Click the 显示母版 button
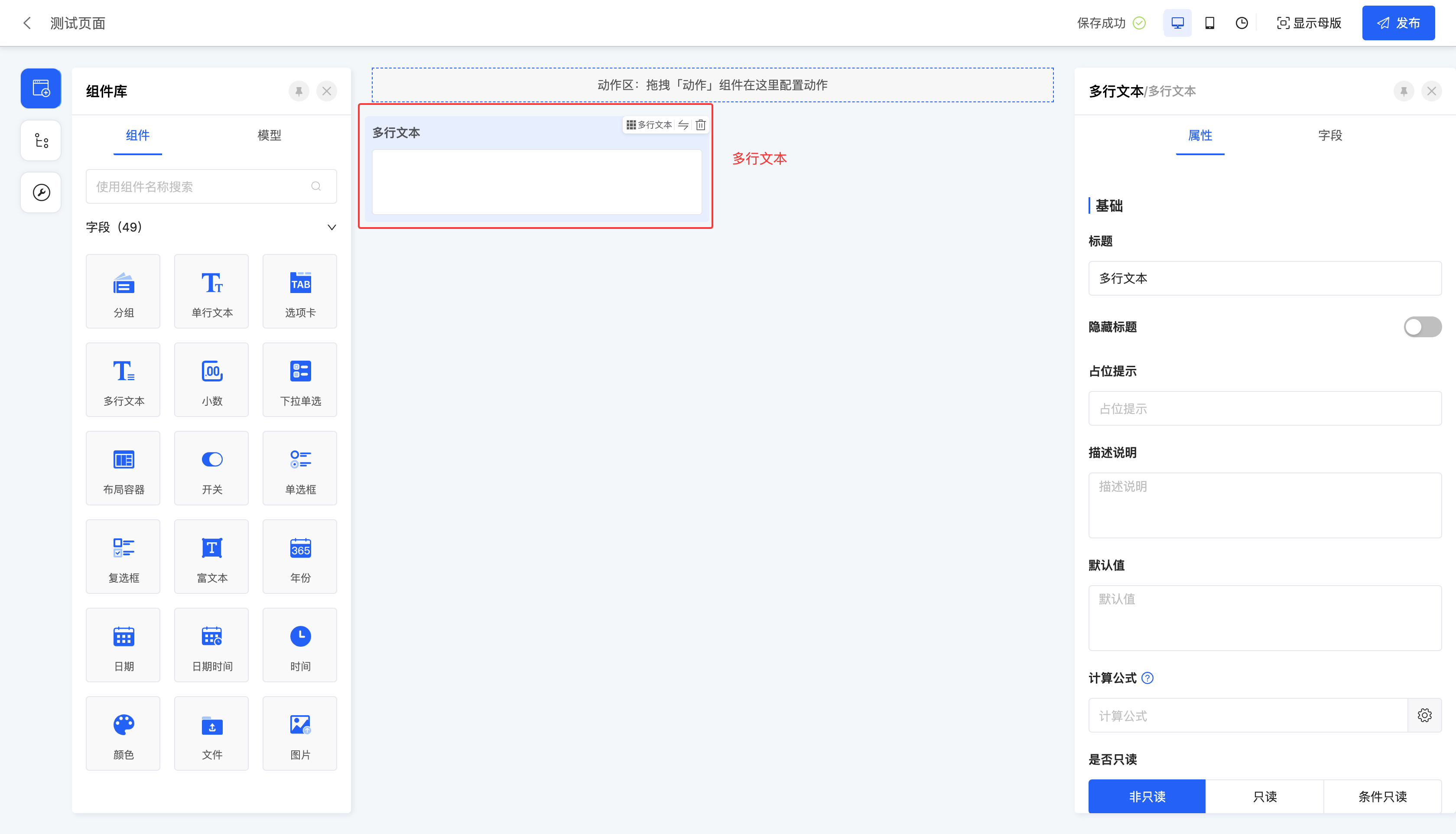Image resolution: width=1456 pixels, height=834 pixels. (x=1309, y=23)
